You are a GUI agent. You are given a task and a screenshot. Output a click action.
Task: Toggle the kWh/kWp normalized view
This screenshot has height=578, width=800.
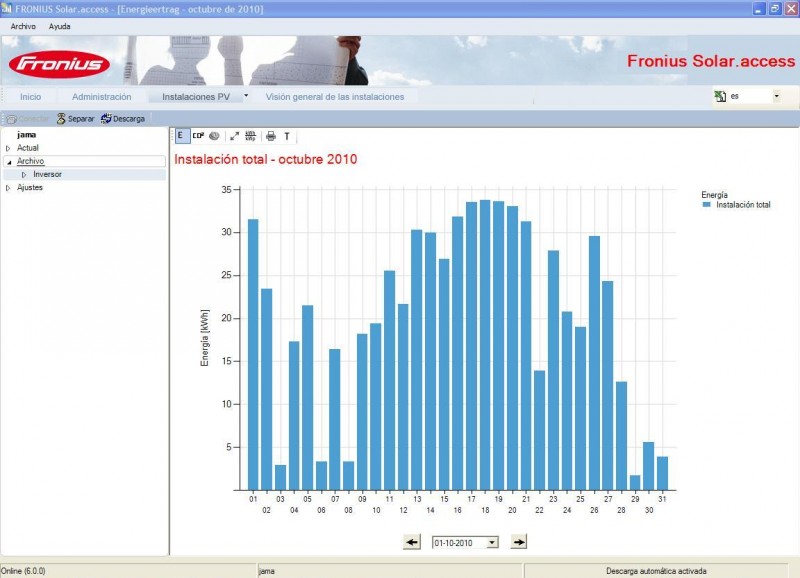tap(250, 136)
